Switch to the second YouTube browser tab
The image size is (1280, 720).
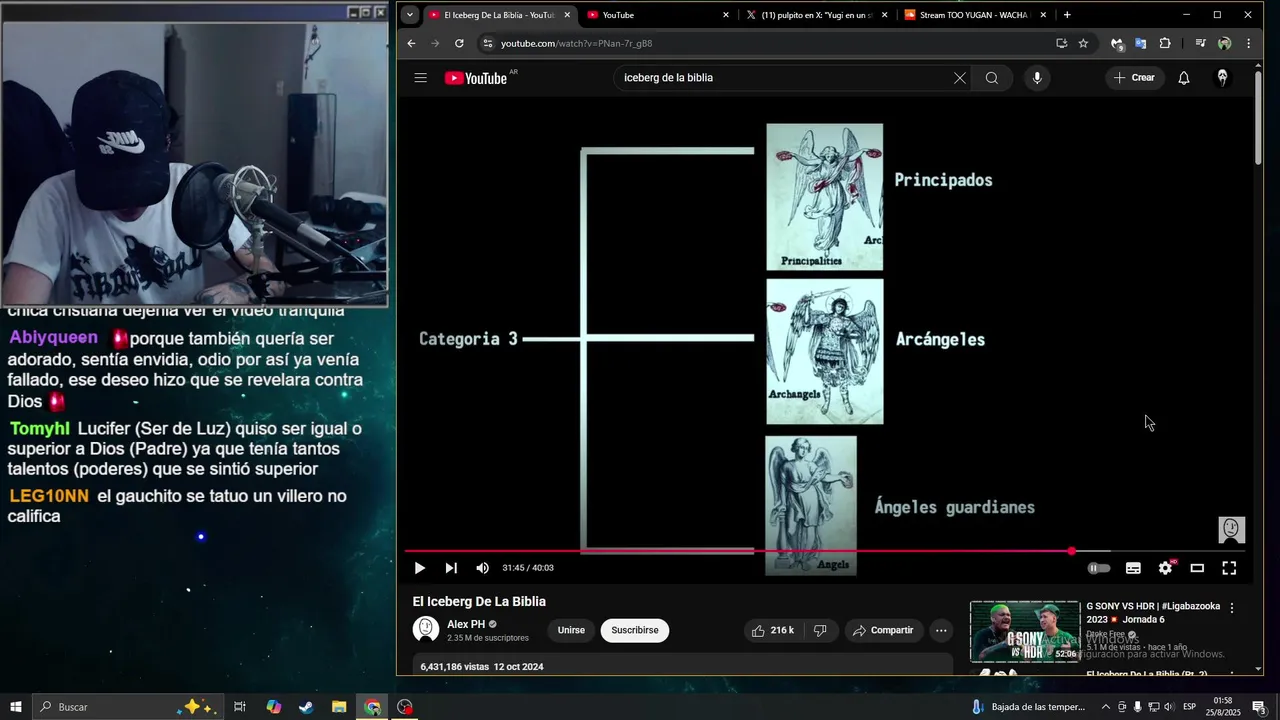655,15
